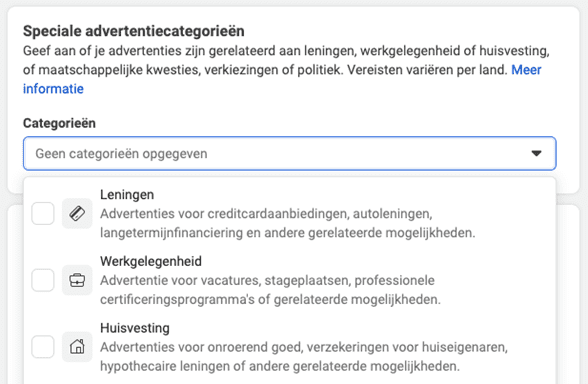Check the Huisvesting checkbox
588x384 pixels.
pos(43,347)
